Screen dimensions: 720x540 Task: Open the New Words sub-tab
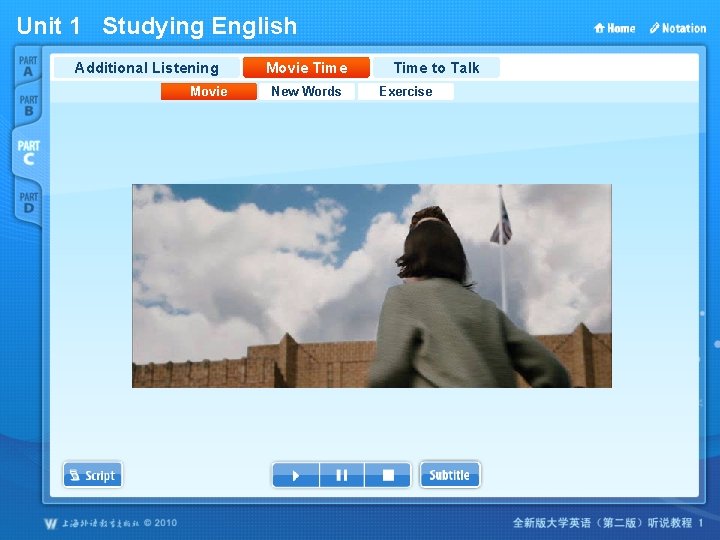[x=306, y=91]
